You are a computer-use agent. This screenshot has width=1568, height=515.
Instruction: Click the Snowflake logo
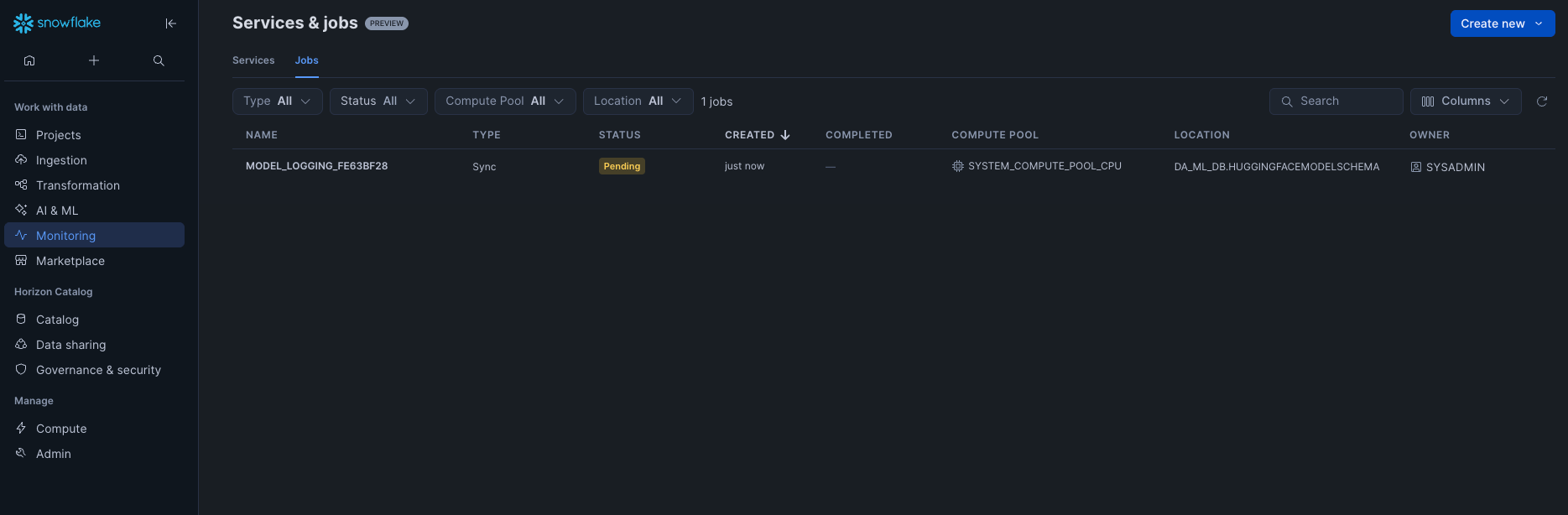click(x=57, y=23)
